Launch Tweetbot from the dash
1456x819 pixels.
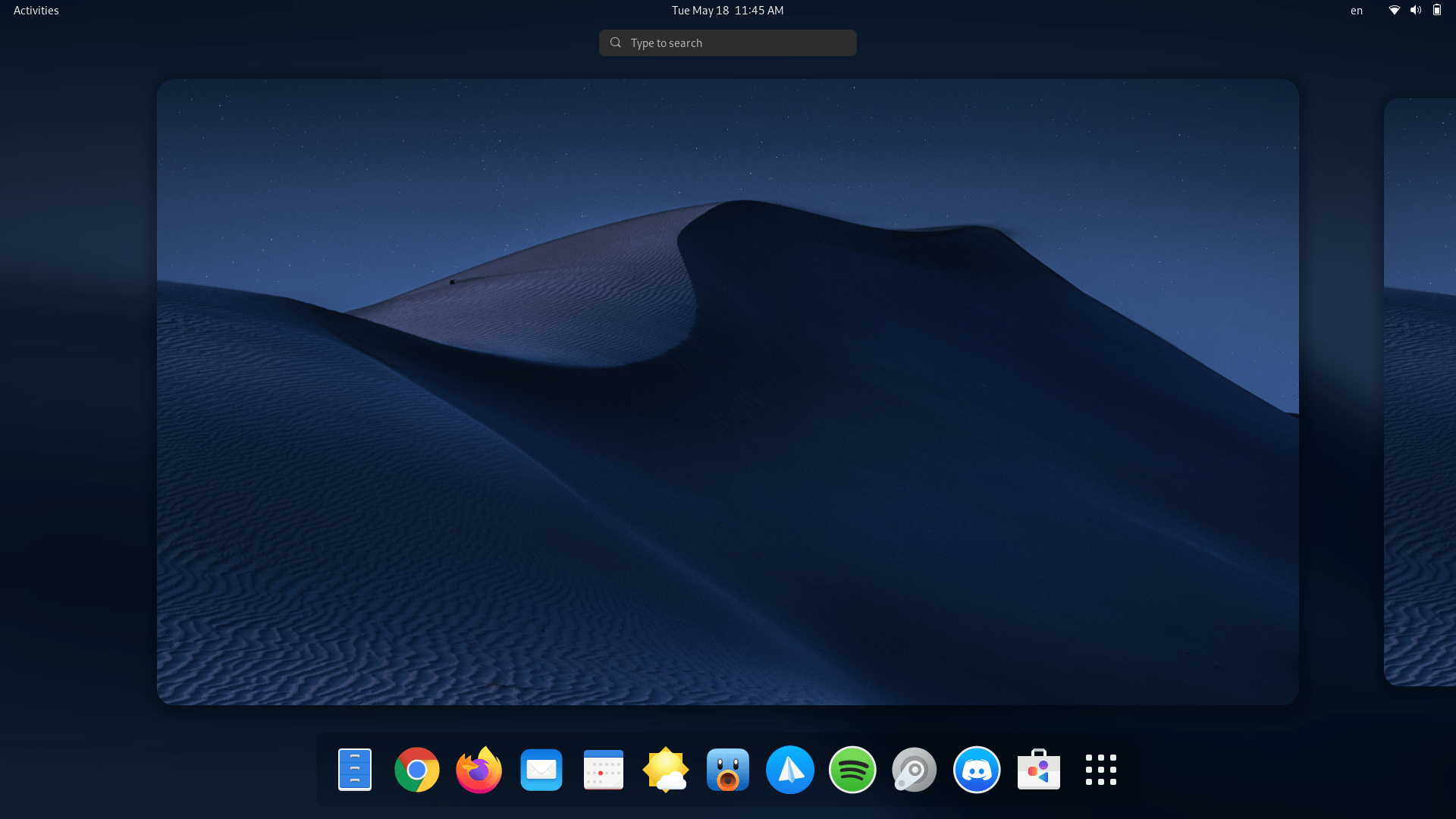(x=727, y=770)
